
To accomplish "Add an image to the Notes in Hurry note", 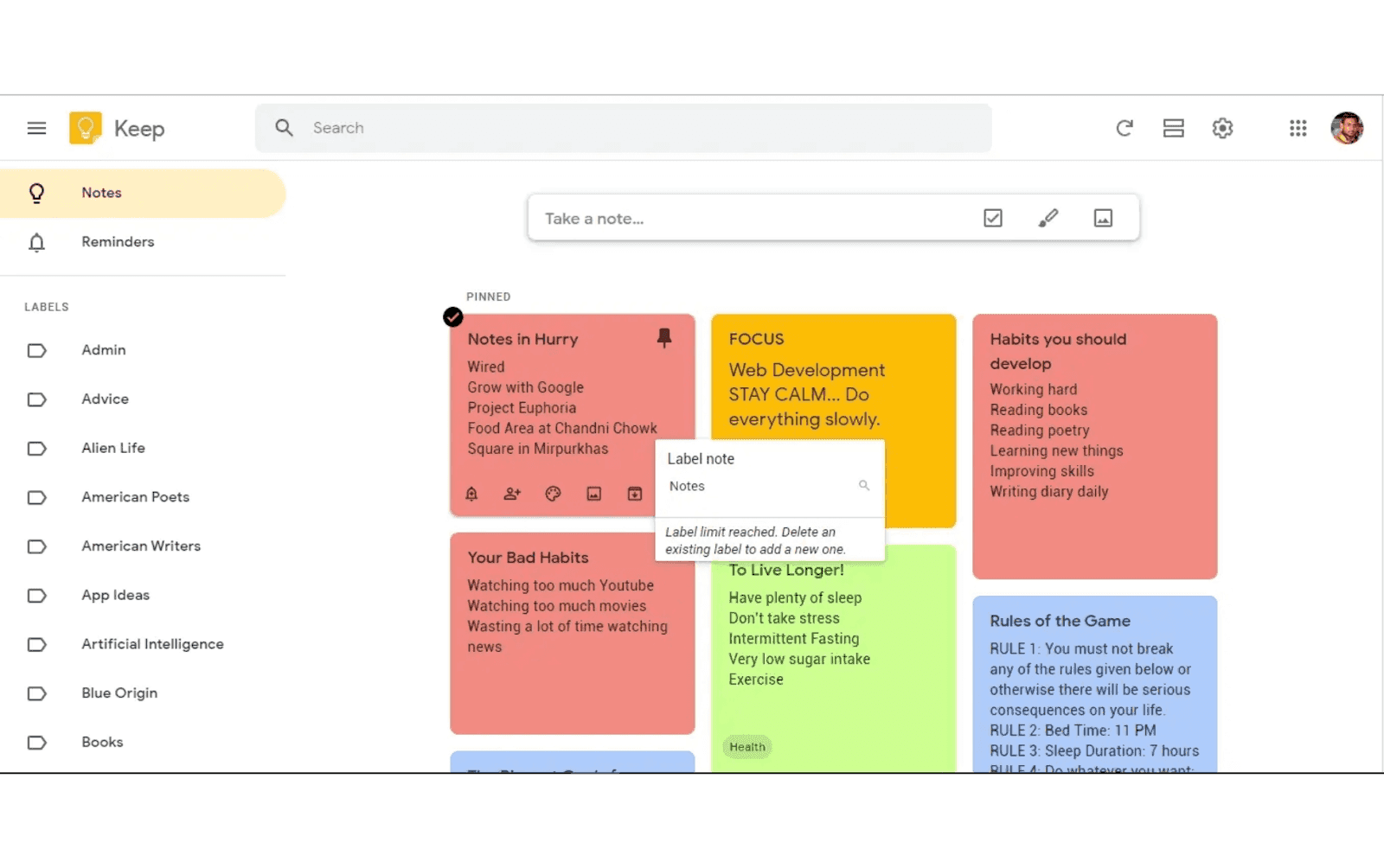I will pos(593,493).
